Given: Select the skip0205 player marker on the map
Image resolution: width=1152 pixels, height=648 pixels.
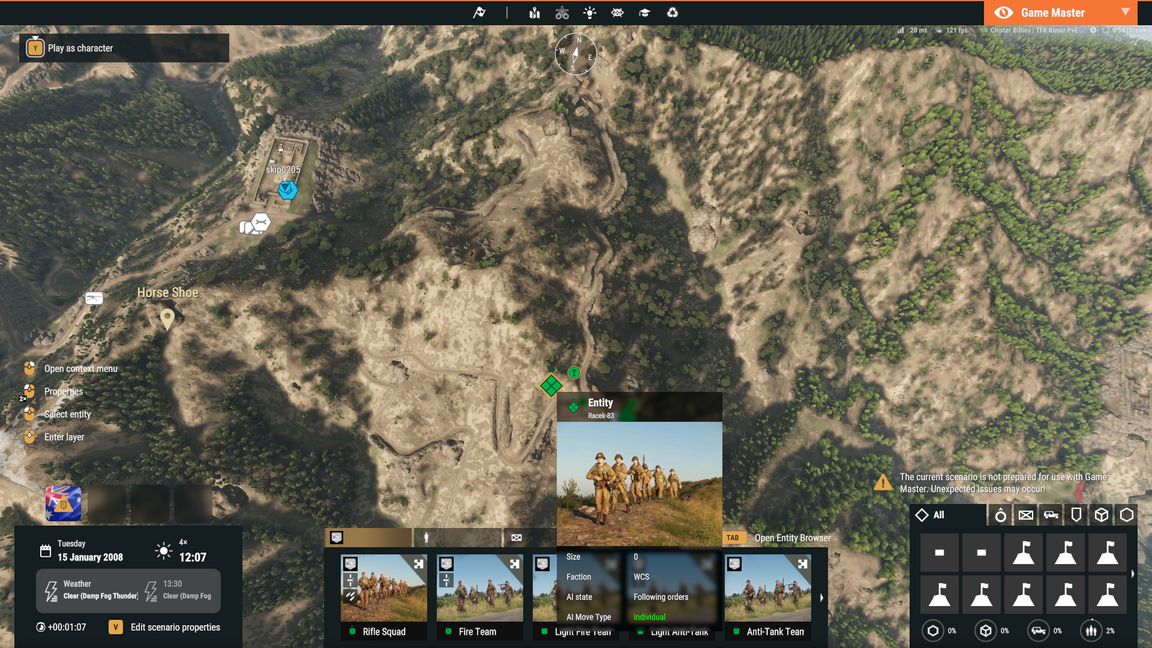Looking at the screenshot, I should point(287,190).
